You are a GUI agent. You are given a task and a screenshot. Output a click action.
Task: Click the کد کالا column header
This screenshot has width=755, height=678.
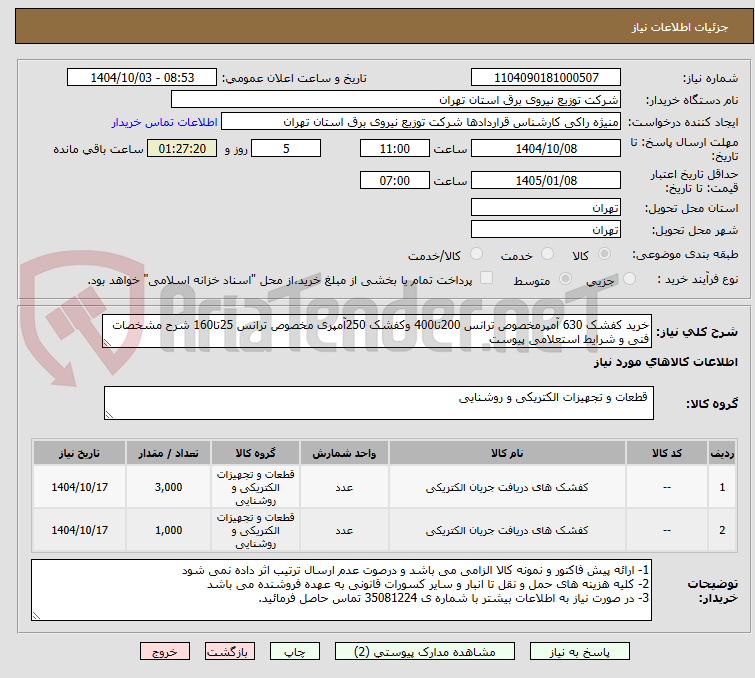coord(667,453)
